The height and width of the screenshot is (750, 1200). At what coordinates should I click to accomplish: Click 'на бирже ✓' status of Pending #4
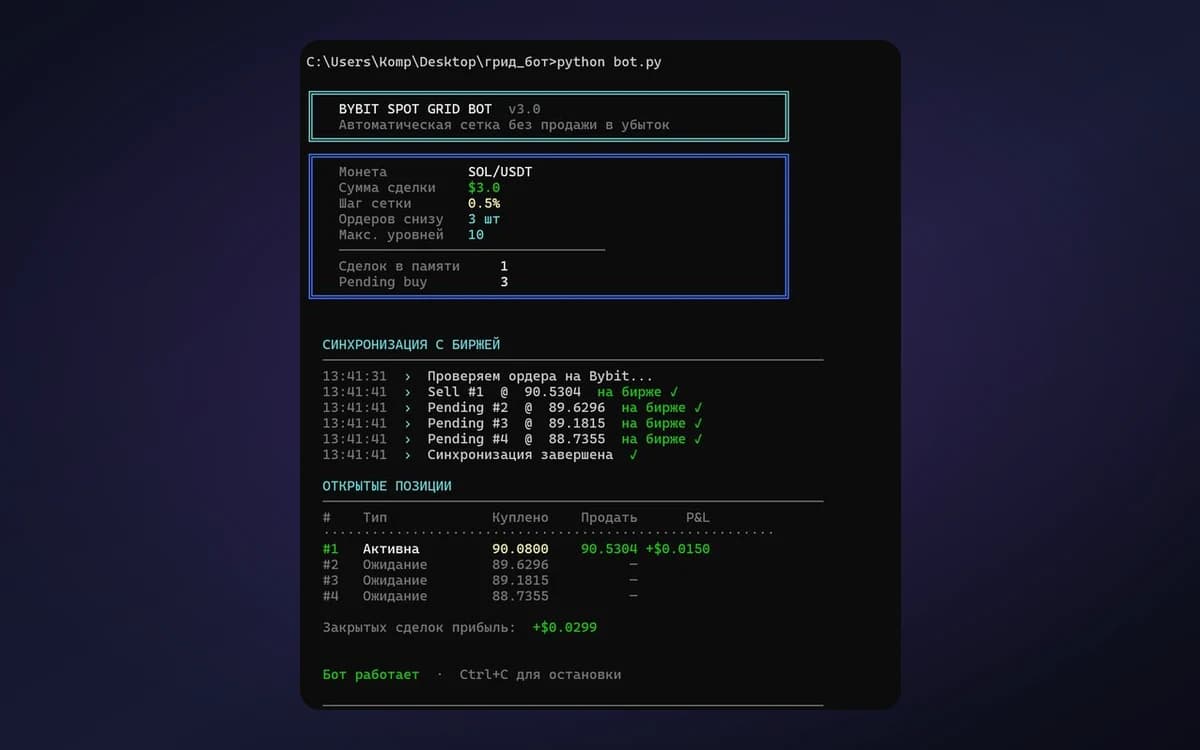(x=662, y=439)
